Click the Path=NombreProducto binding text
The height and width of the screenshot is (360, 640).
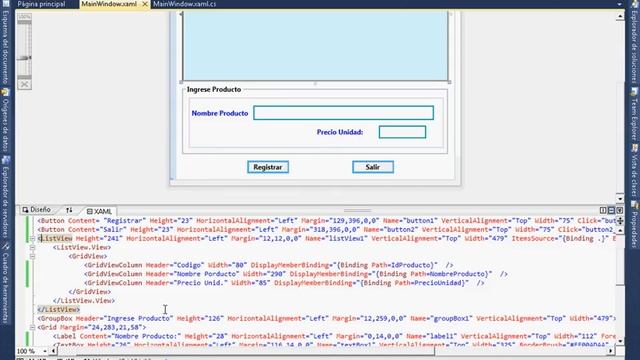pyautogui.click(x=449, y=274)
